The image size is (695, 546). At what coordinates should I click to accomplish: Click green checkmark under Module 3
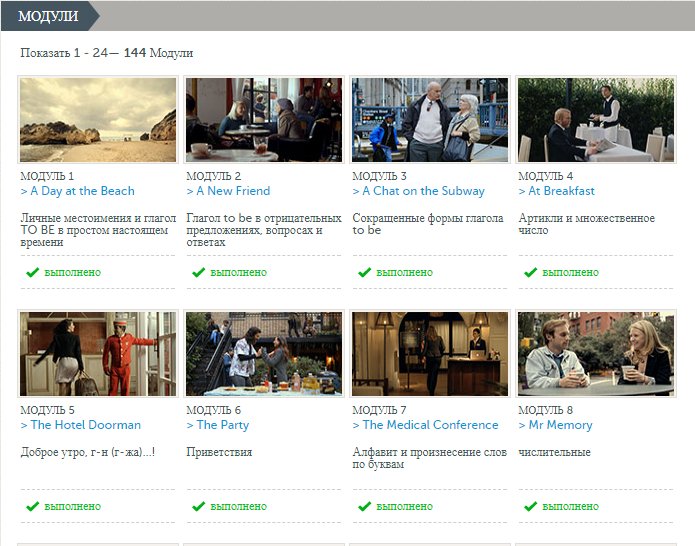tap(364, 272)
